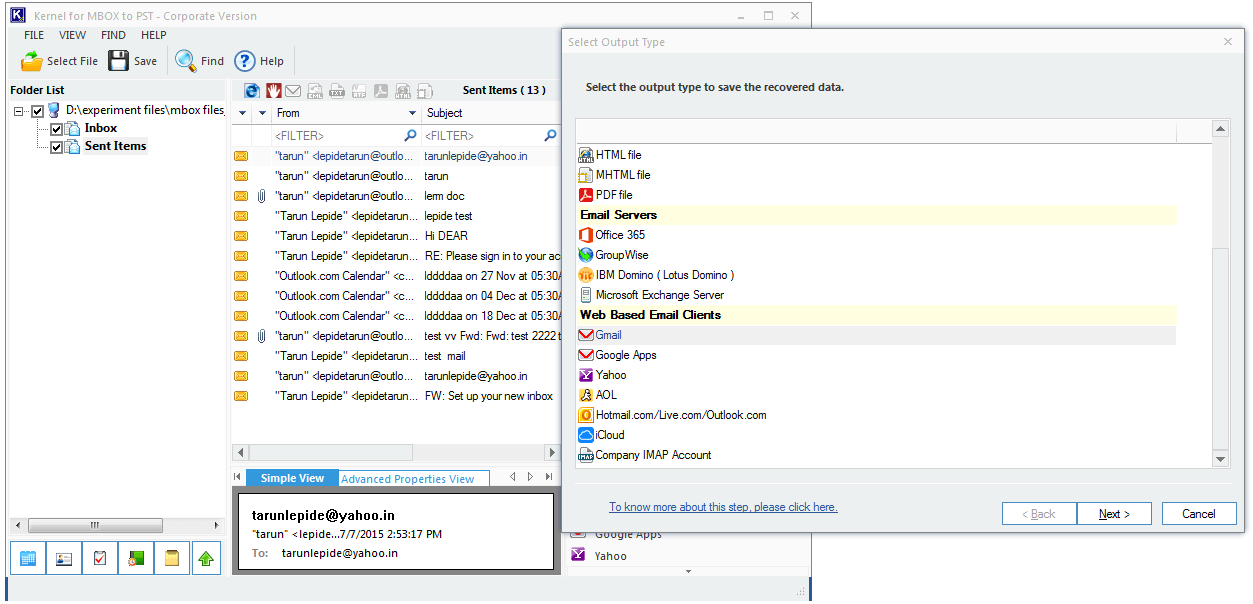This screenshot has width=1253, height=604.
Task: Open the VIEW menu
Action: coord(73,35)
